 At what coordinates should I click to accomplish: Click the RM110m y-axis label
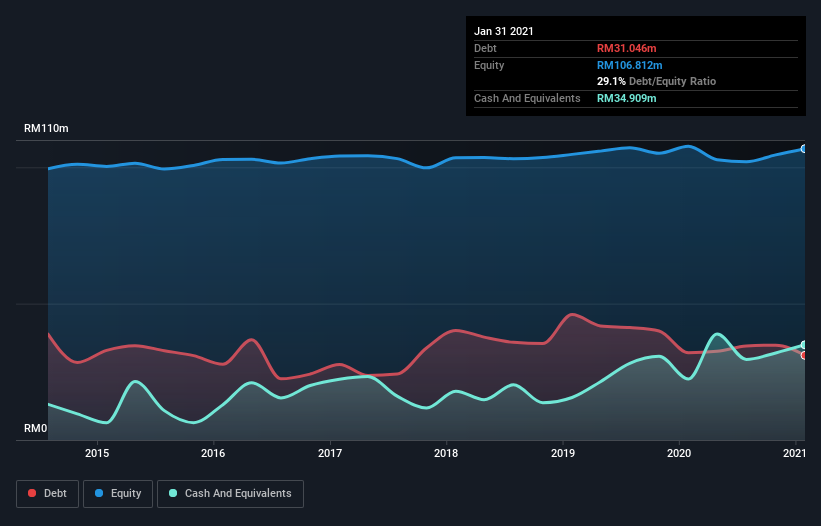point(46,129)
